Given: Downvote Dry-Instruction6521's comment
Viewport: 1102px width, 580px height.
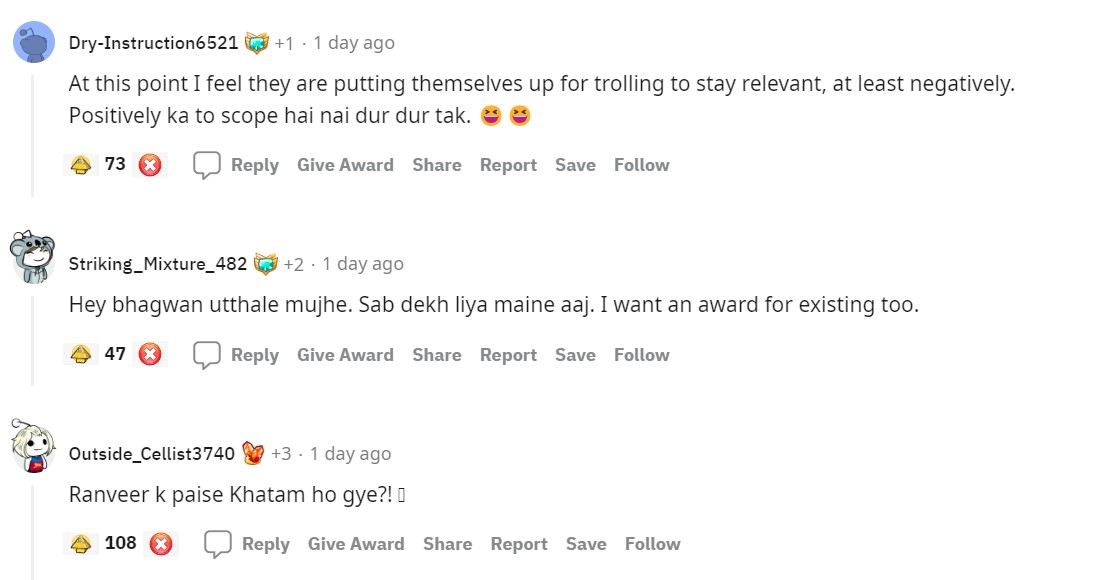Looking at the screenshot, I should point(150,165).
